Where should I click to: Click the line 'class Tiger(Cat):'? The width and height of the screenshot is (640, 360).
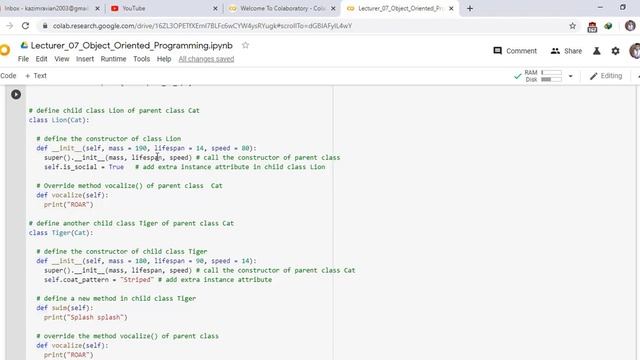[61, 233]
